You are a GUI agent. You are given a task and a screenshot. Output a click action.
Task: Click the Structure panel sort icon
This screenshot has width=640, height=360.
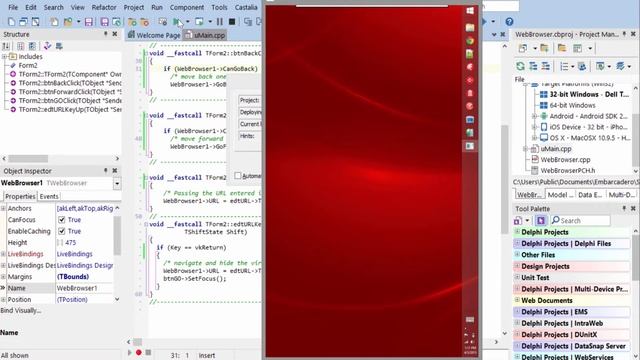[x=6, y=46]
